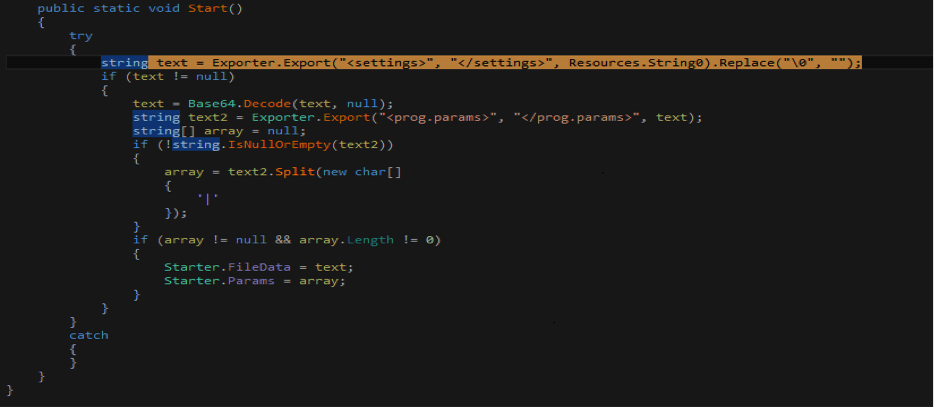Click the try keyword
The image size is (934, 407).
tap(81, 35)
